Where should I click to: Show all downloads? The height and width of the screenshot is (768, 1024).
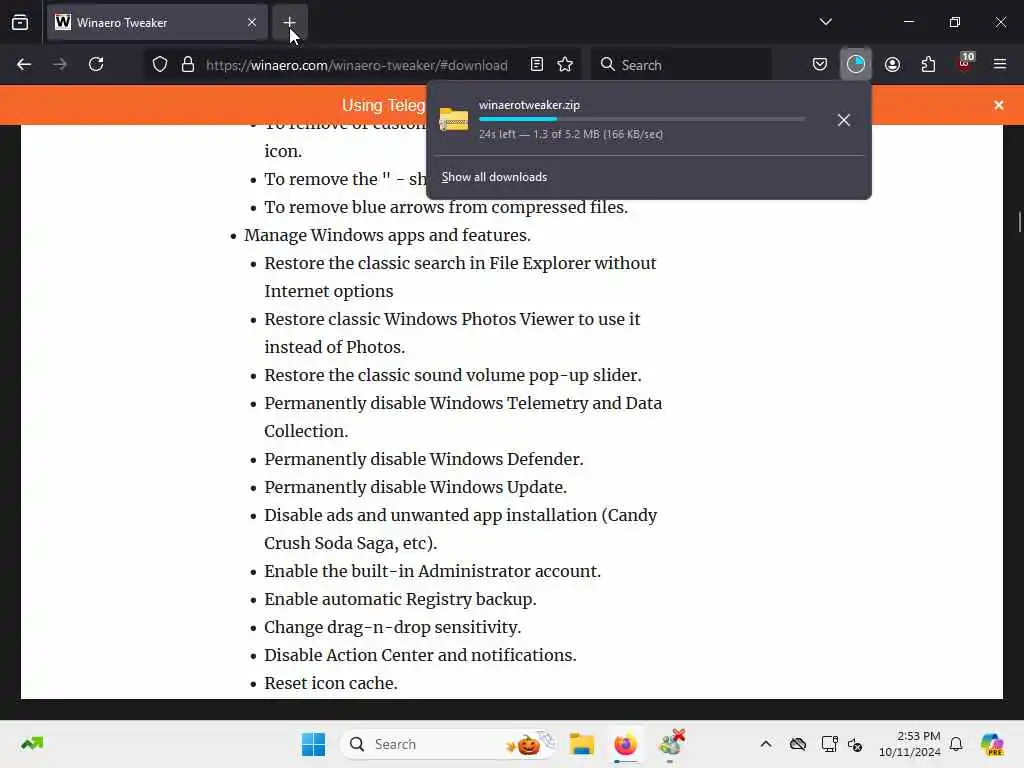pos(494,177)
